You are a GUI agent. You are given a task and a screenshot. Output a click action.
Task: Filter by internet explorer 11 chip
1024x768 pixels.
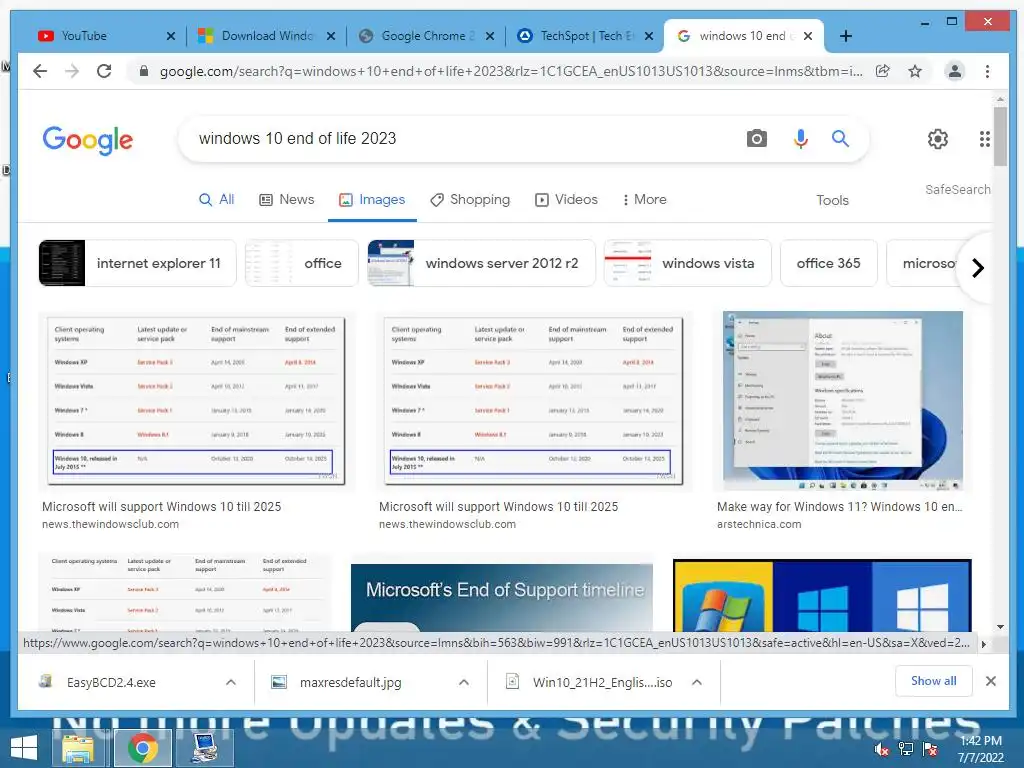[x=137, y=263]
